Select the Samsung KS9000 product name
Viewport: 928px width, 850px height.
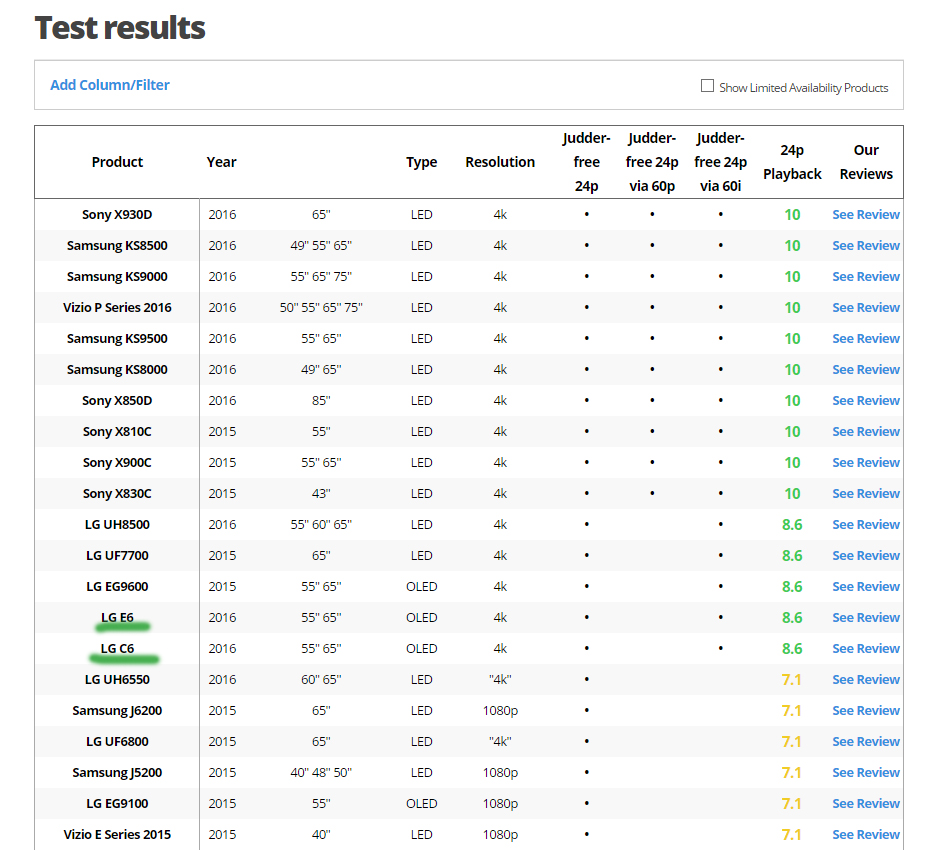point(117,277)
